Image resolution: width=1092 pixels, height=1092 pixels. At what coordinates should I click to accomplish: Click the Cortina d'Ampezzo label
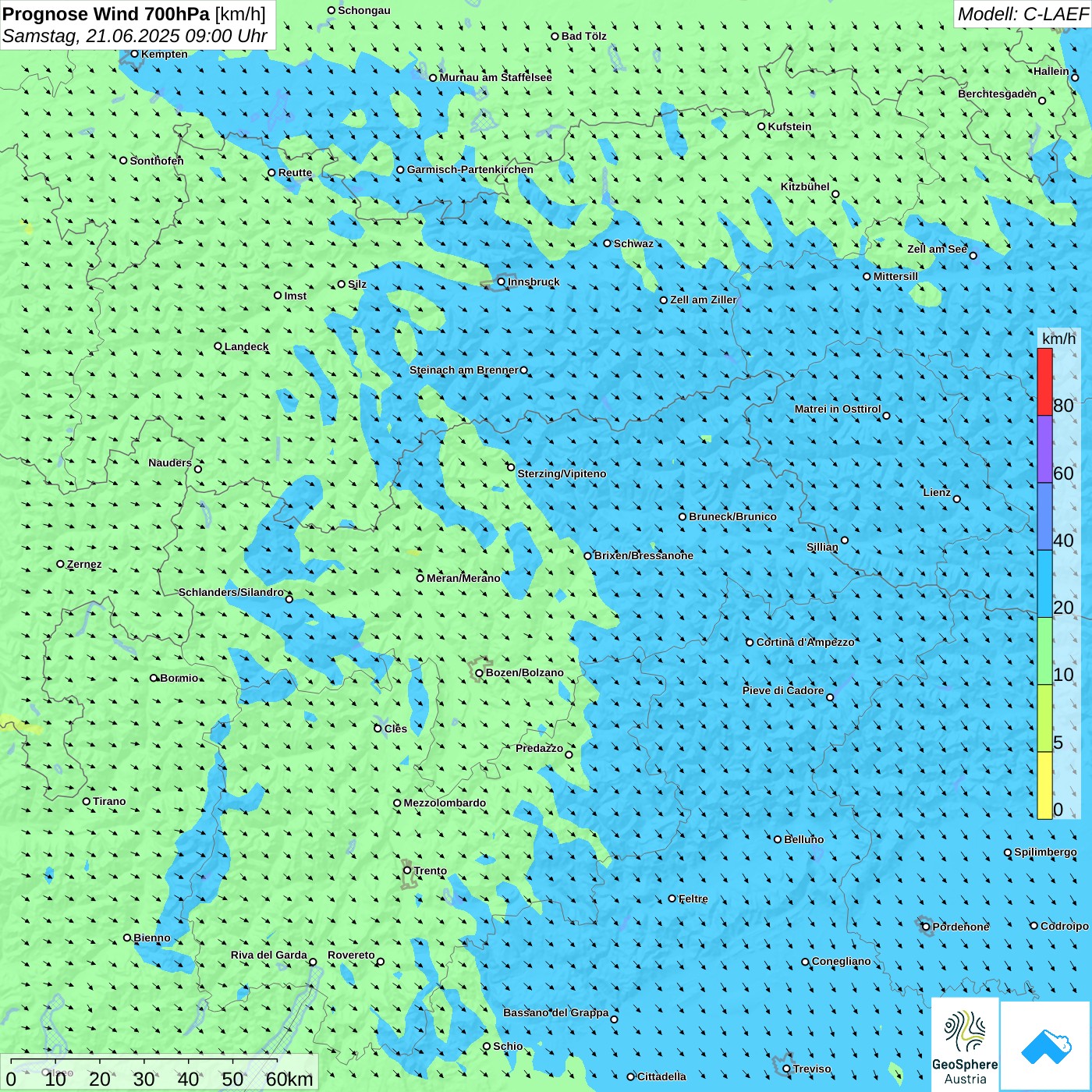click(805, 642)
